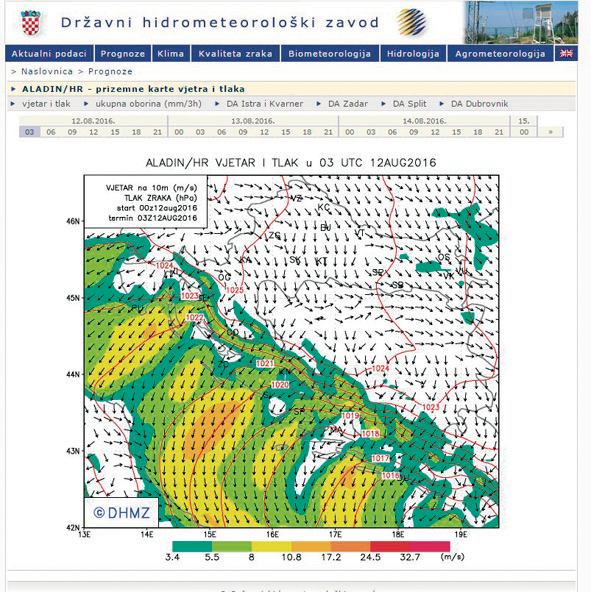Click the DHMZ striped globe logo
591x592 pixels.
[412, 22]
